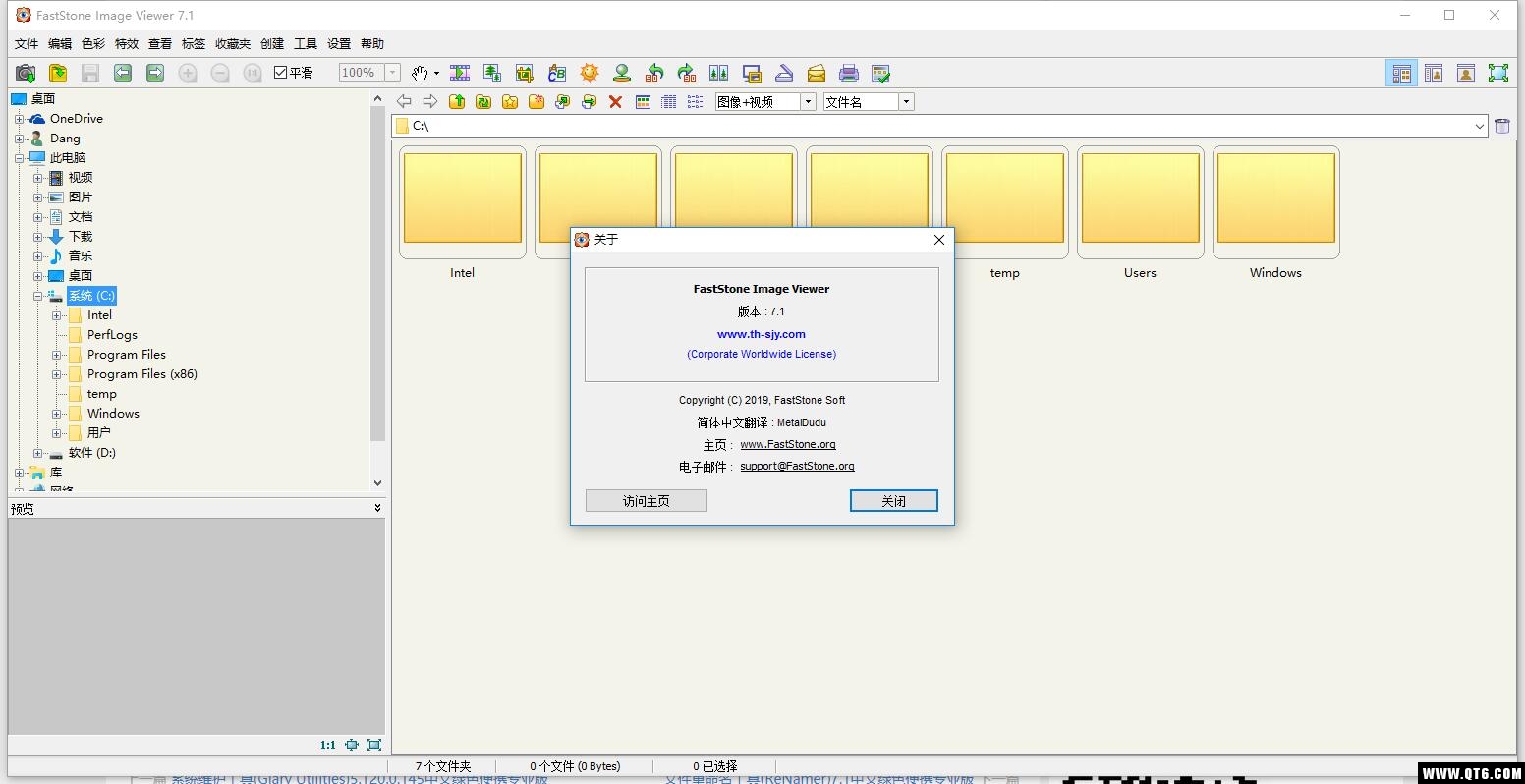Open the 文件 menu

click(27, 43)
